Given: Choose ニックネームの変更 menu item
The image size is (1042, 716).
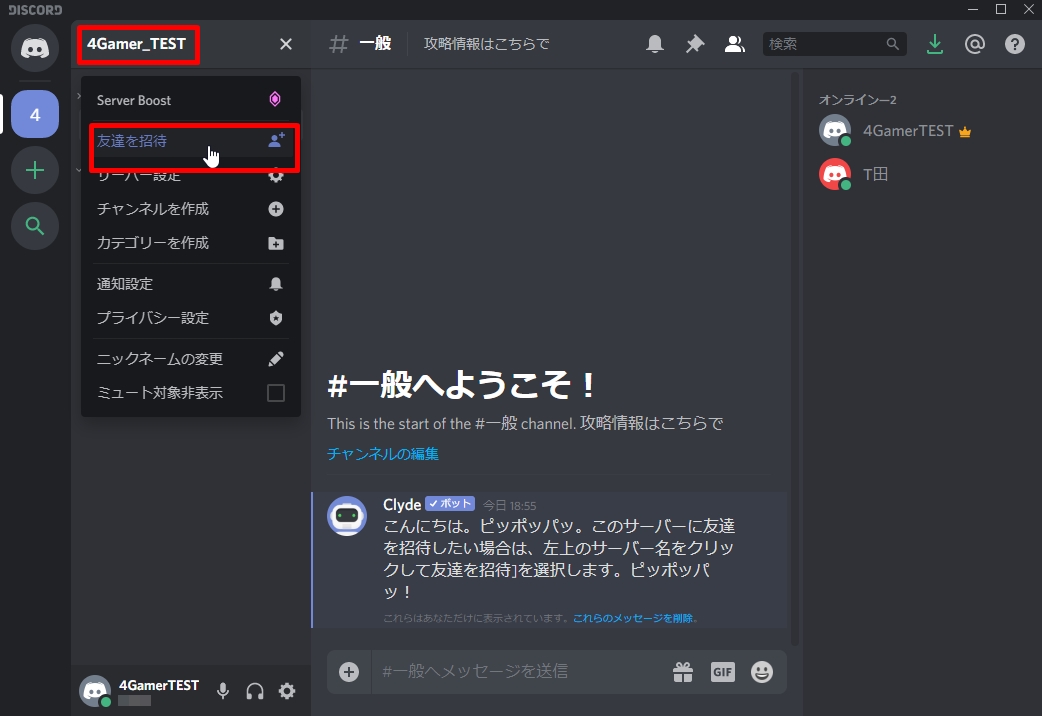Looking at the screenshot, I should pos(191,359).
